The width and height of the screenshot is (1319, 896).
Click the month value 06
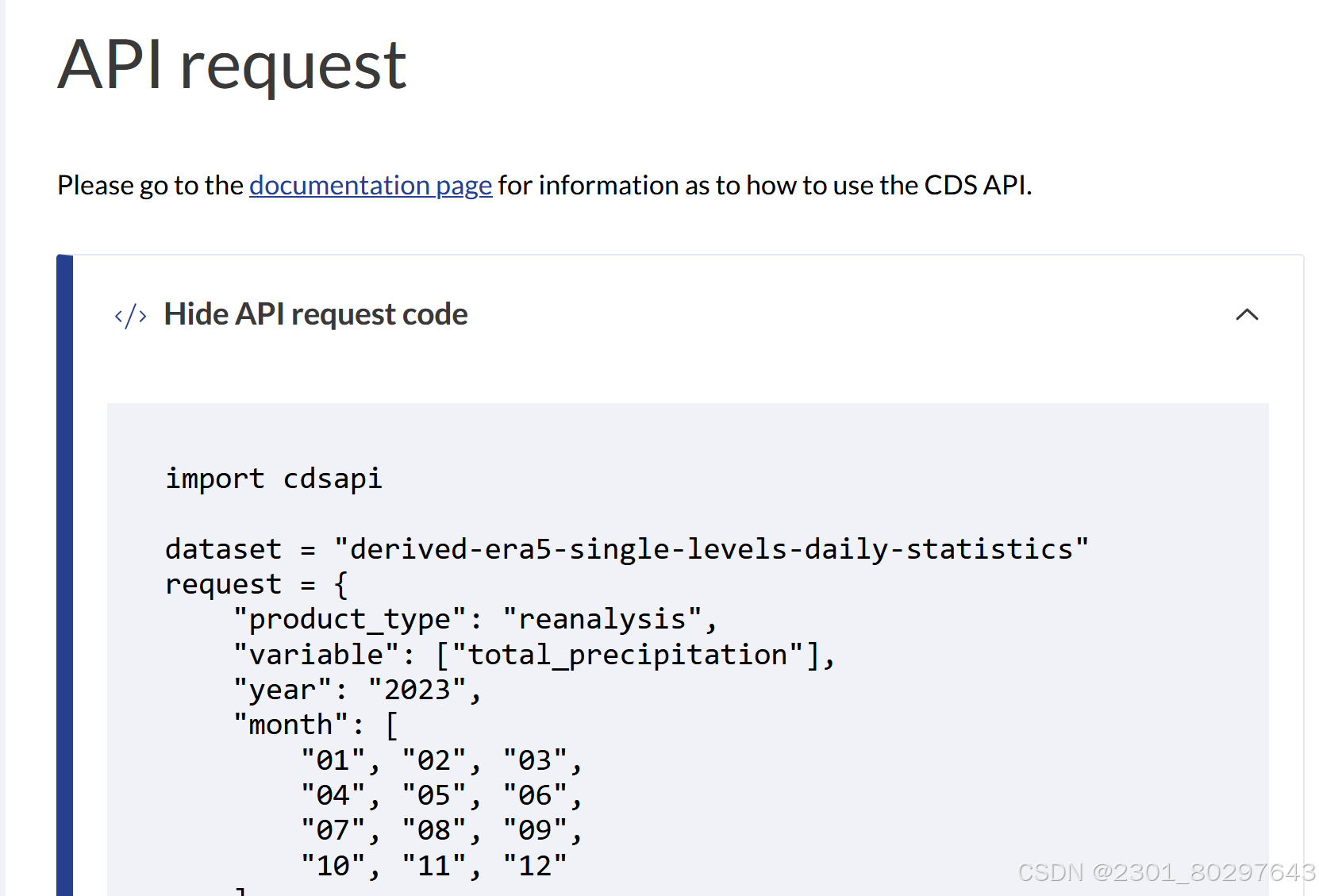tap(536, 794)
